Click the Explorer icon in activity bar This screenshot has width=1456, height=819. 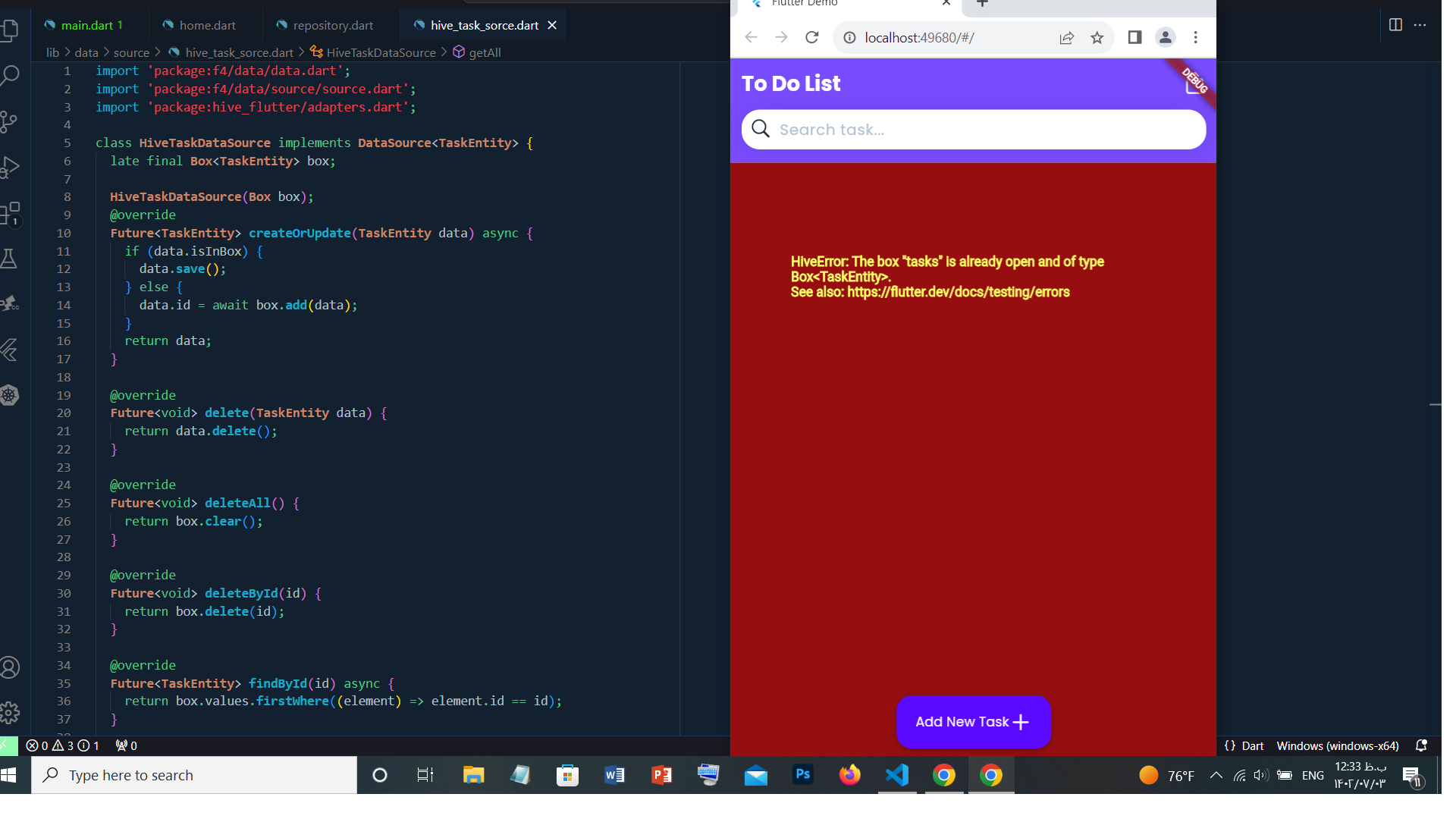pyautogui.click(x=13, y=29)
